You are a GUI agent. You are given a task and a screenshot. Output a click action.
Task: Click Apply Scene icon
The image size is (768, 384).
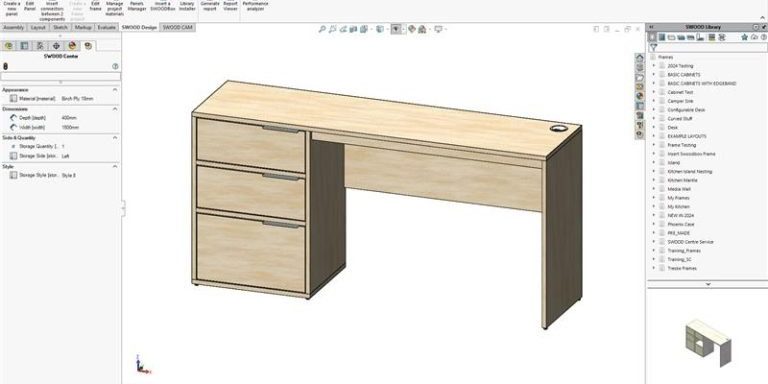(422, 29)
